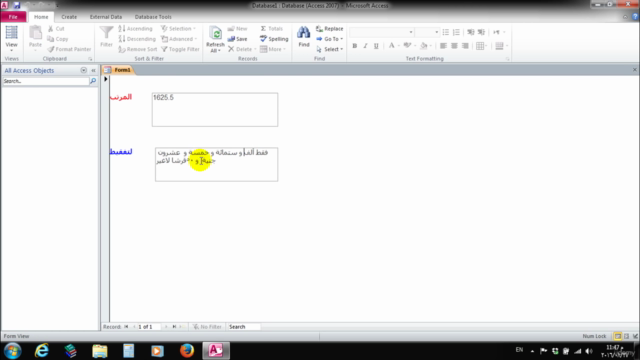This screenshot has width=640, height=360.
Task: Apply background fill color
Action: pyautogui.click(x=424, y=46)
